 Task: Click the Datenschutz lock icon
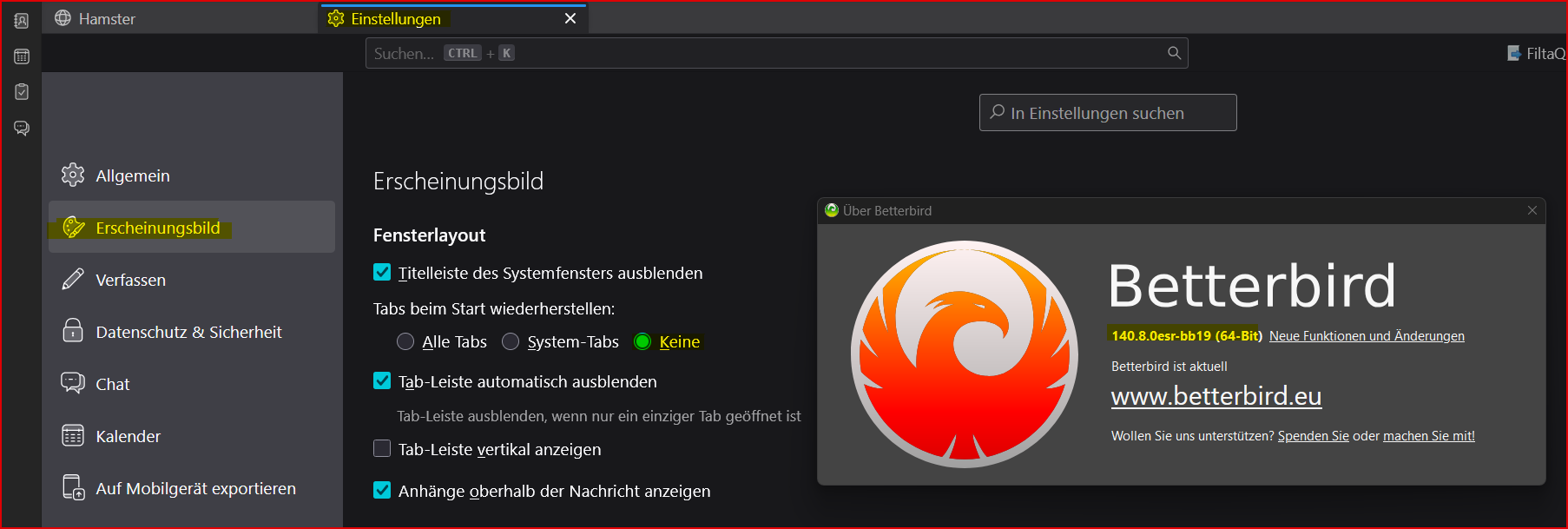73,330
